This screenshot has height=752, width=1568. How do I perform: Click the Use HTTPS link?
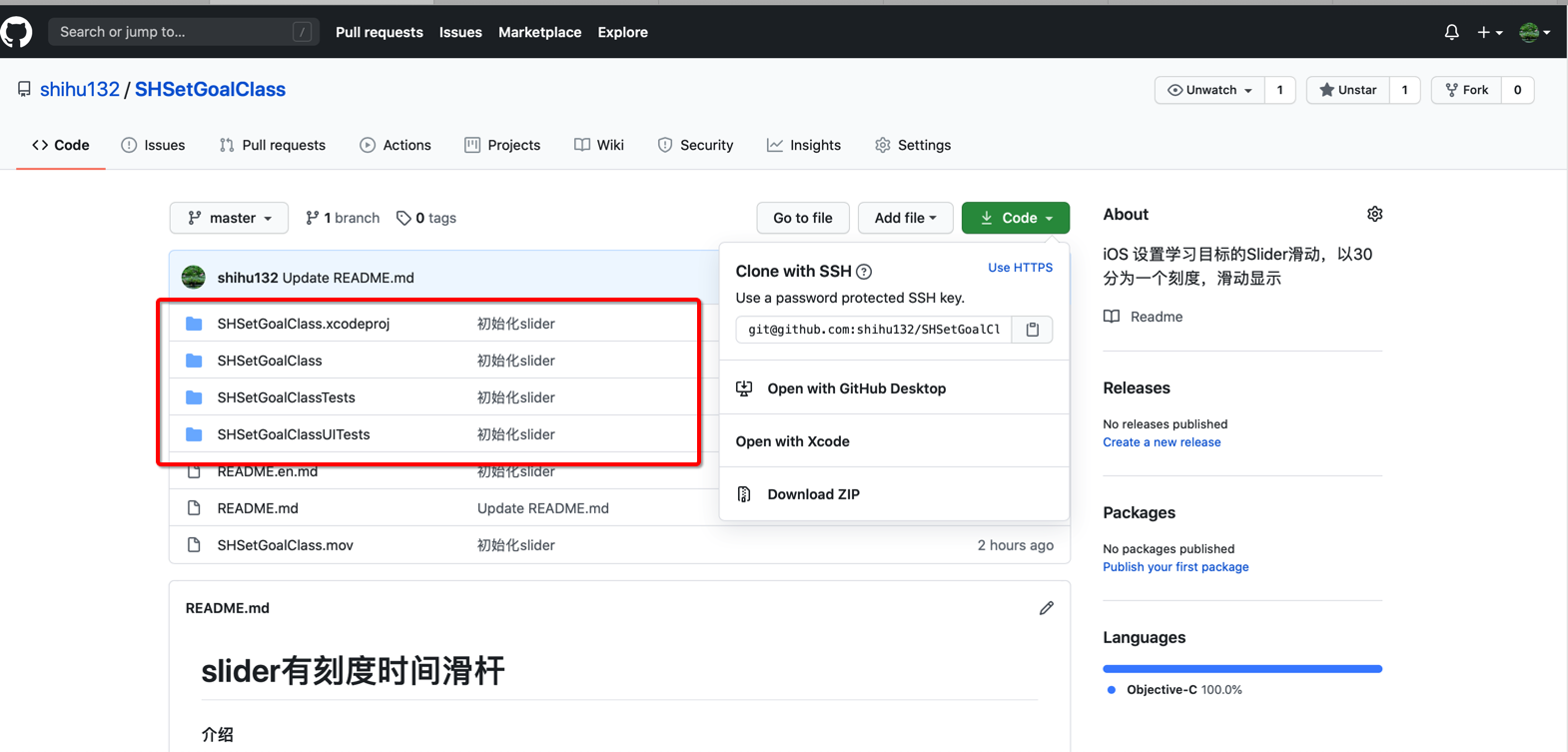(1020, 268)
